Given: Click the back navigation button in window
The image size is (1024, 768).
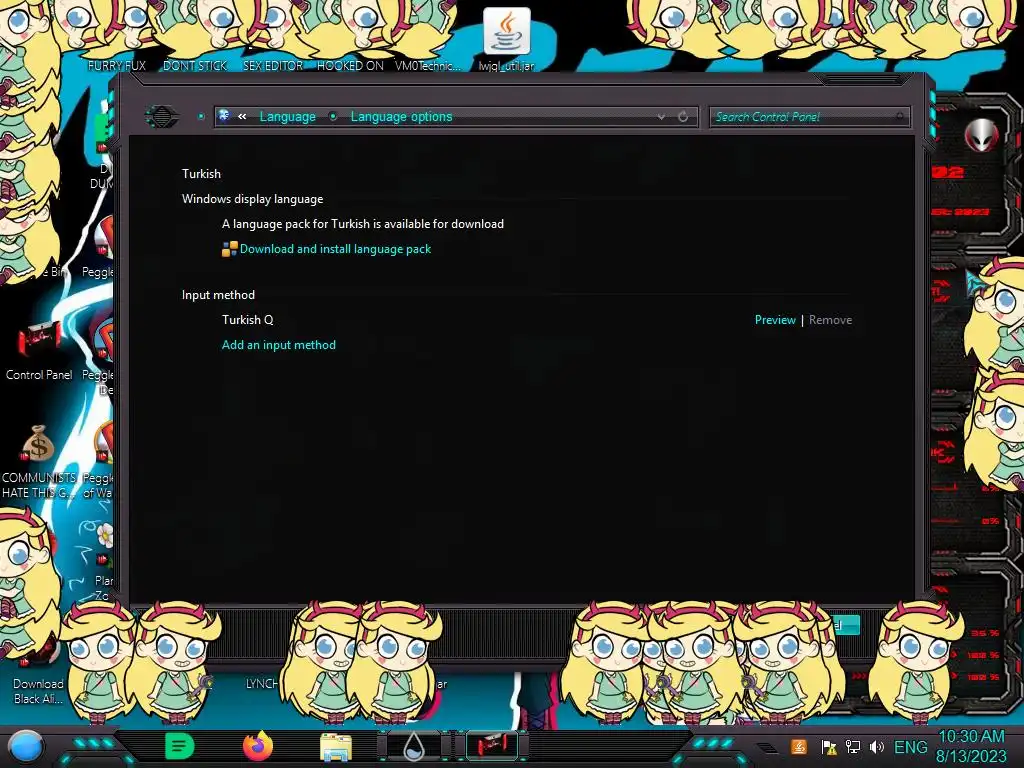Looking at the screenshot, I should 162,117.
